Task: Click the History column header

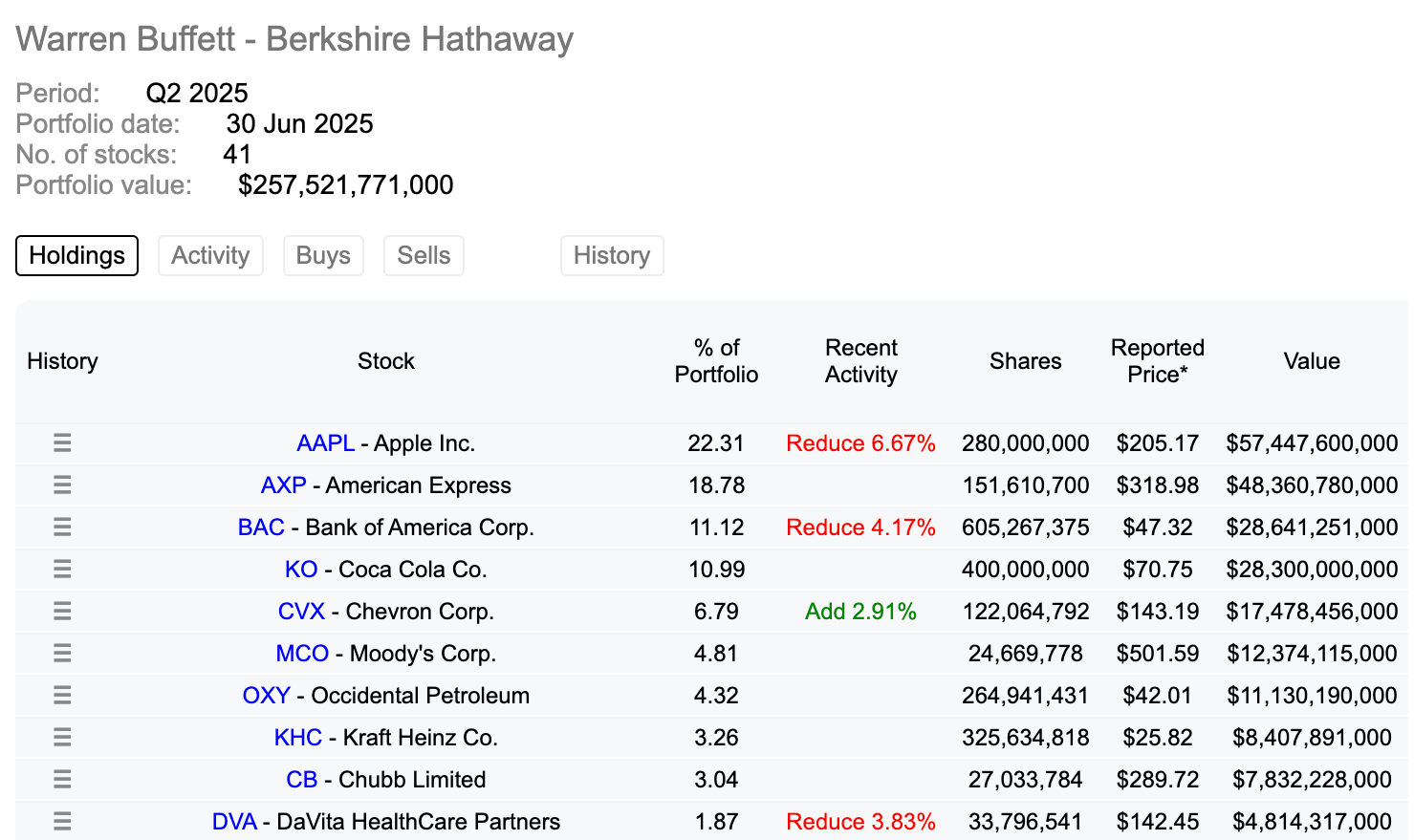Action: [62, 361]
